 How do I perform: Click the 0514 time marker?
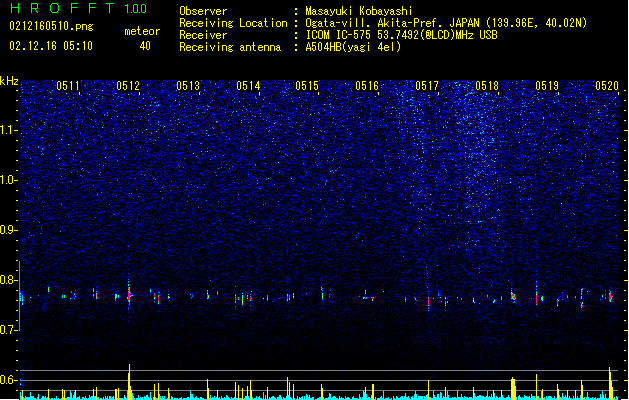(248, 86)
